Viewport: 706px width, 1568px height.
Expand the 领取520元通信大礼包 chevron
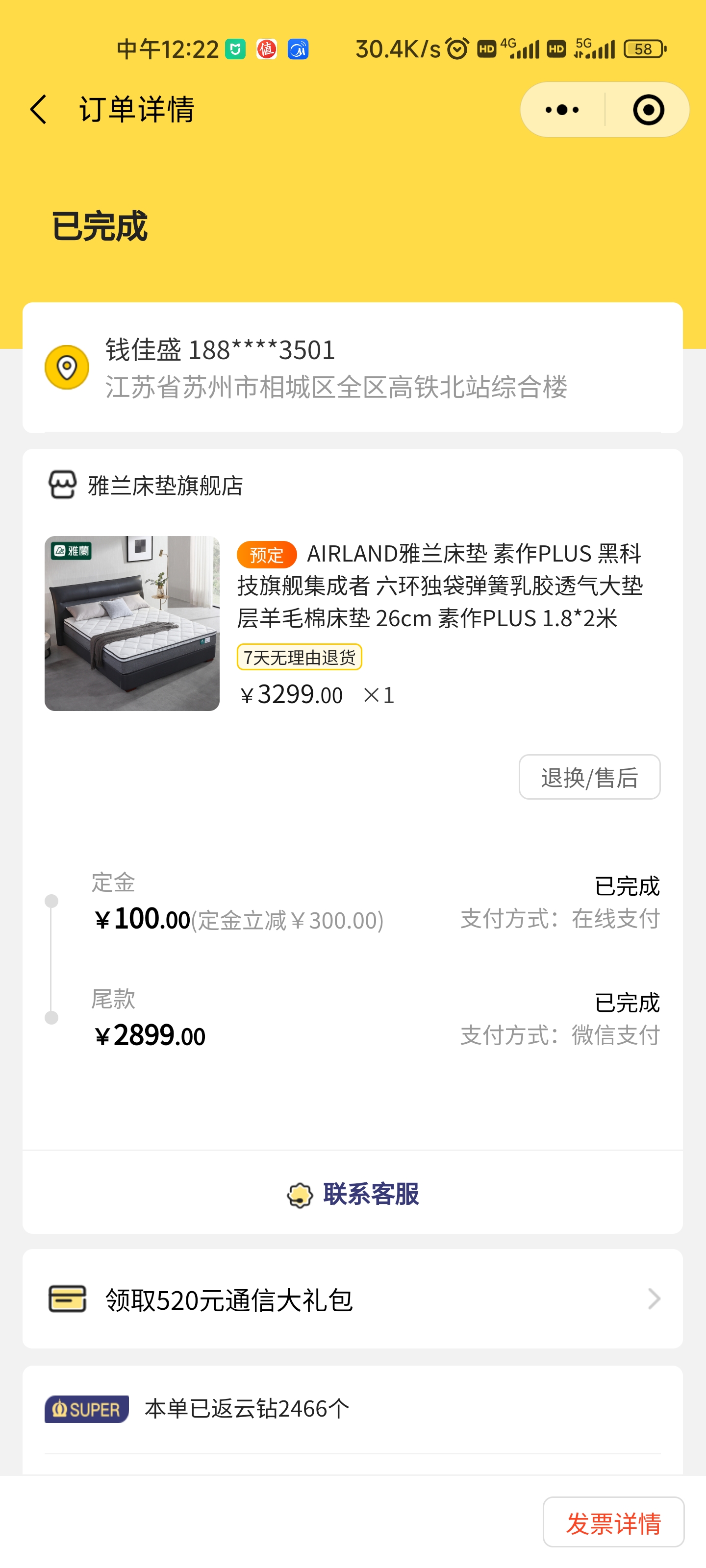(654, 1299)
